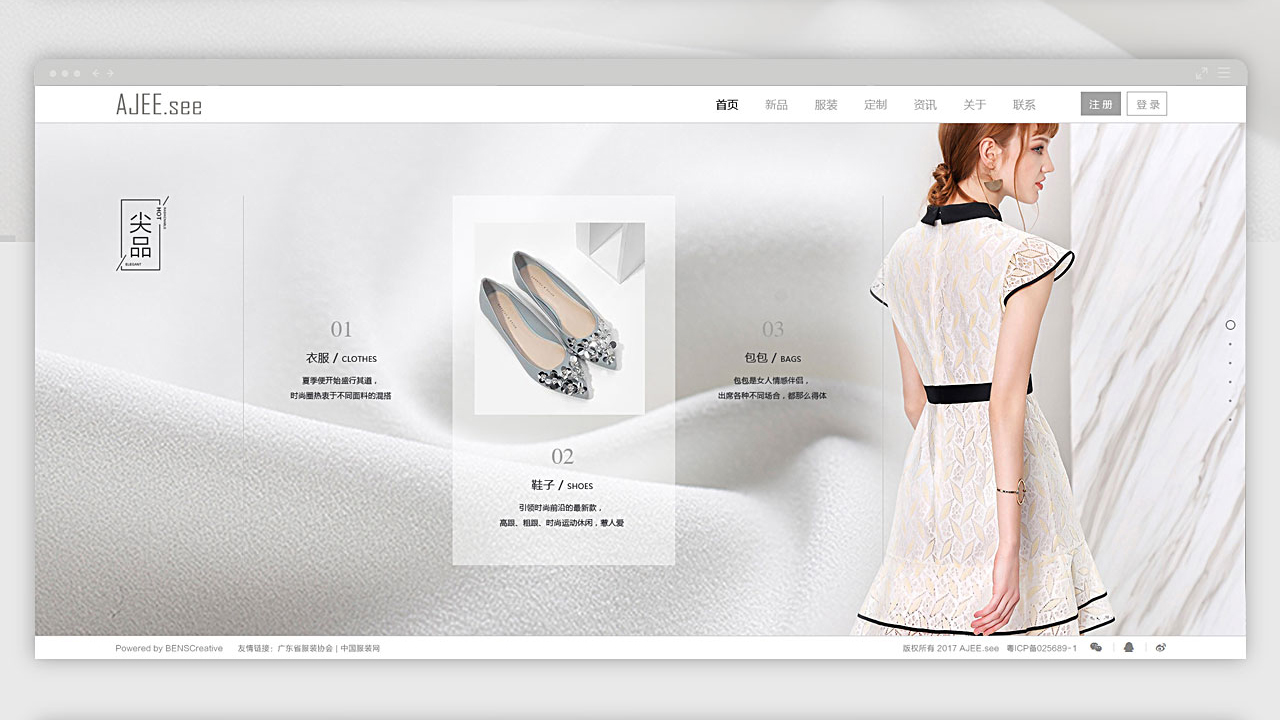Image resolution: width=1280 pixels, height=720 pixels.
Task: Open the Weibo icon in footer
Action: tap(1161, 648)
